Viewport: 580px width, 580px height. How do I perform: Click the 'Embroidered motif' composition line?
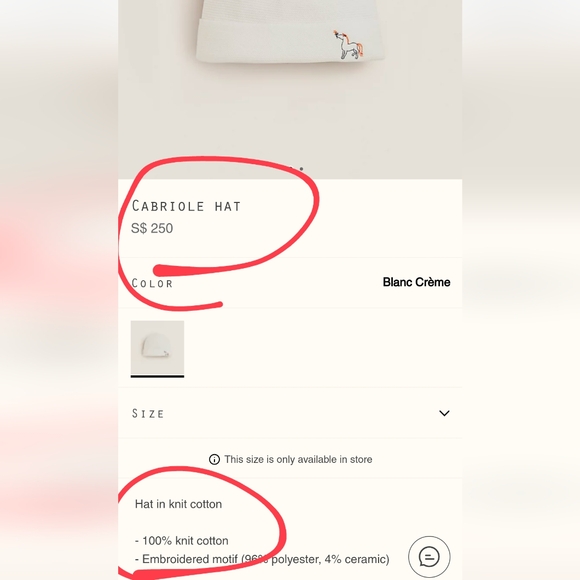pyautogui.click(x=262, y=559)
